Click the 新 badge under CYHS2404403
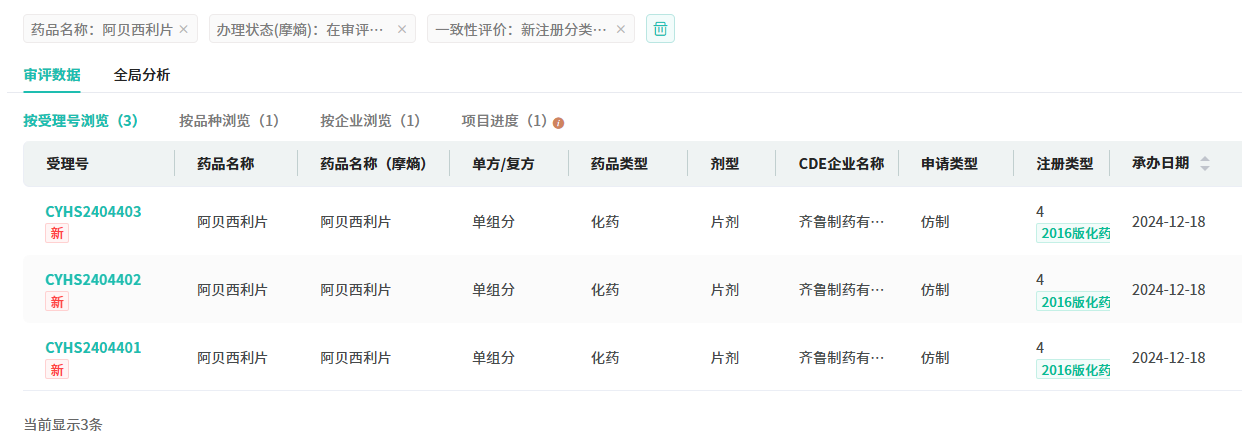Image resolution: width=1242 pixels, height=444 pixels. click(x=57, y=233)
